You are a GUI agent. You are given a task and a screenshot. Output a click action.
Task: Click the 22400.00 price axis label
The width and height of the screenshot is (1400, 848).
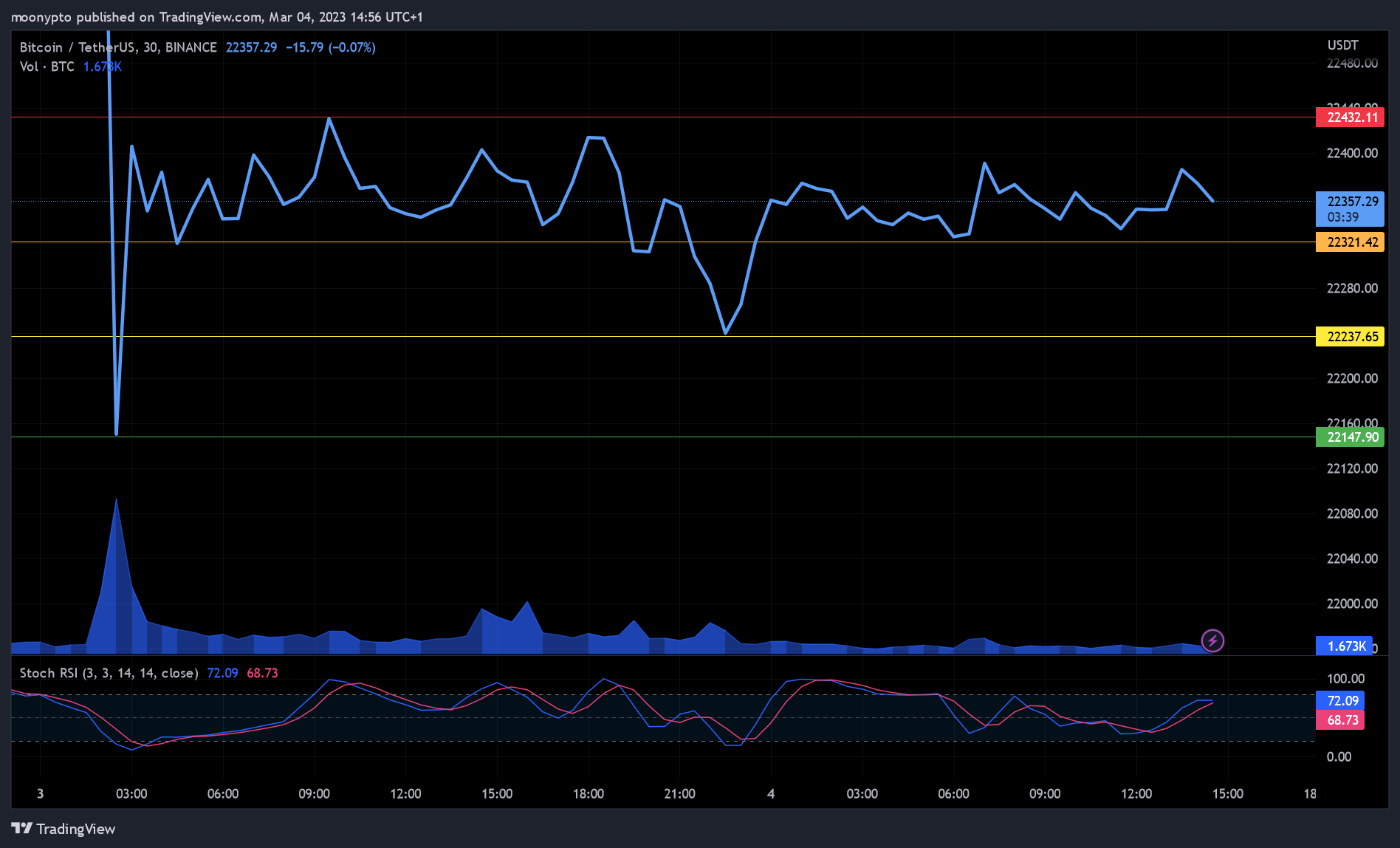pyautogui.click(x=1352, y=153)
